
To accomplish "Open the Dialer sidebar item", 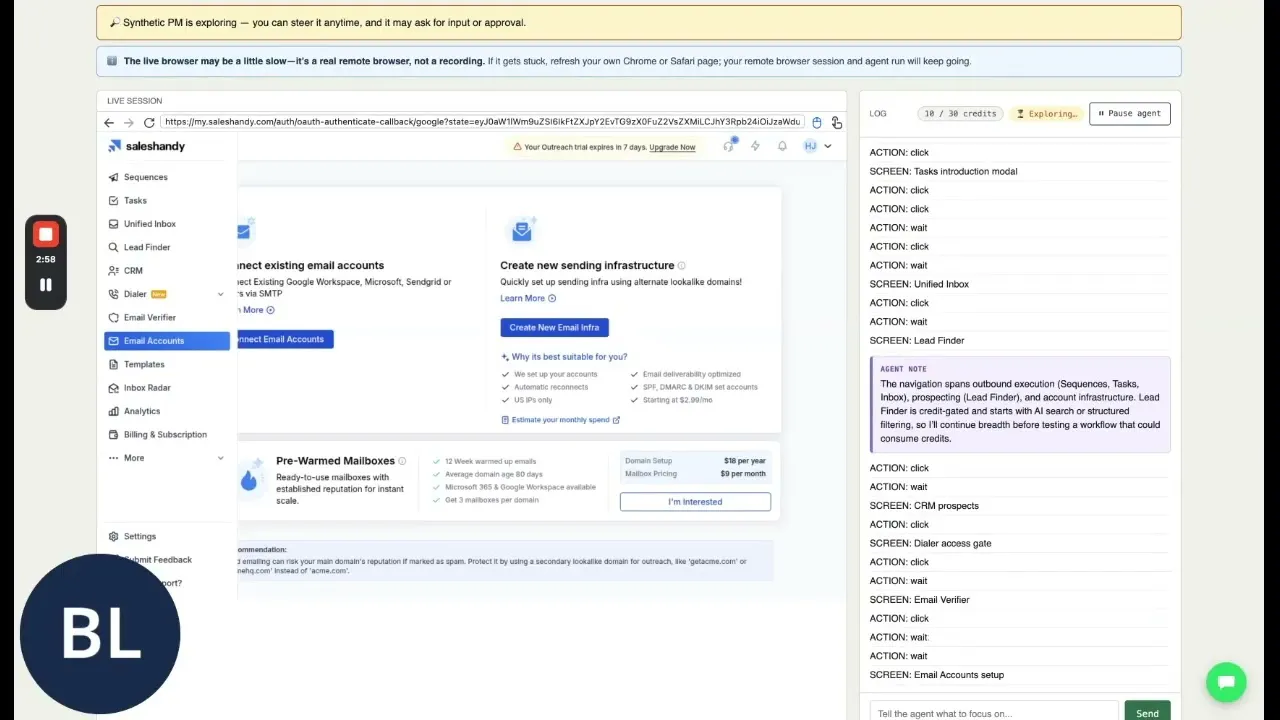I will (x=135, y=294).
